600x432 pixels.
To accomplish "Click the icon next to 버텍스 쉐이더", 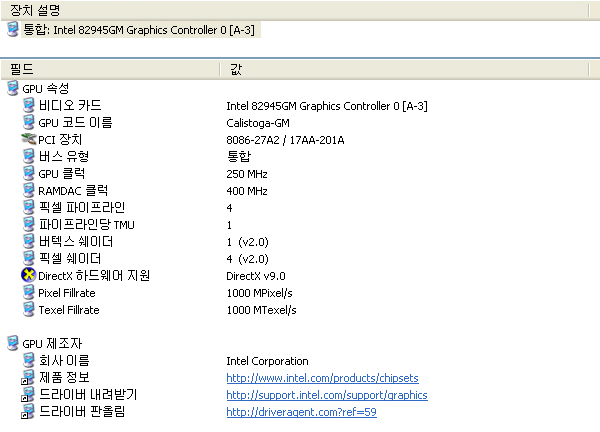I will pos(28,241).
